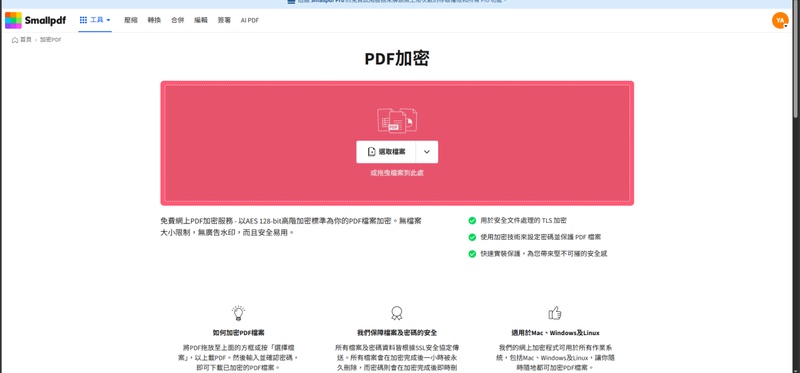This screenshot has height=373, width=800.
Task: Click the thumbs-up icon above 適用於Mac
Action: (x=555, y=313)
